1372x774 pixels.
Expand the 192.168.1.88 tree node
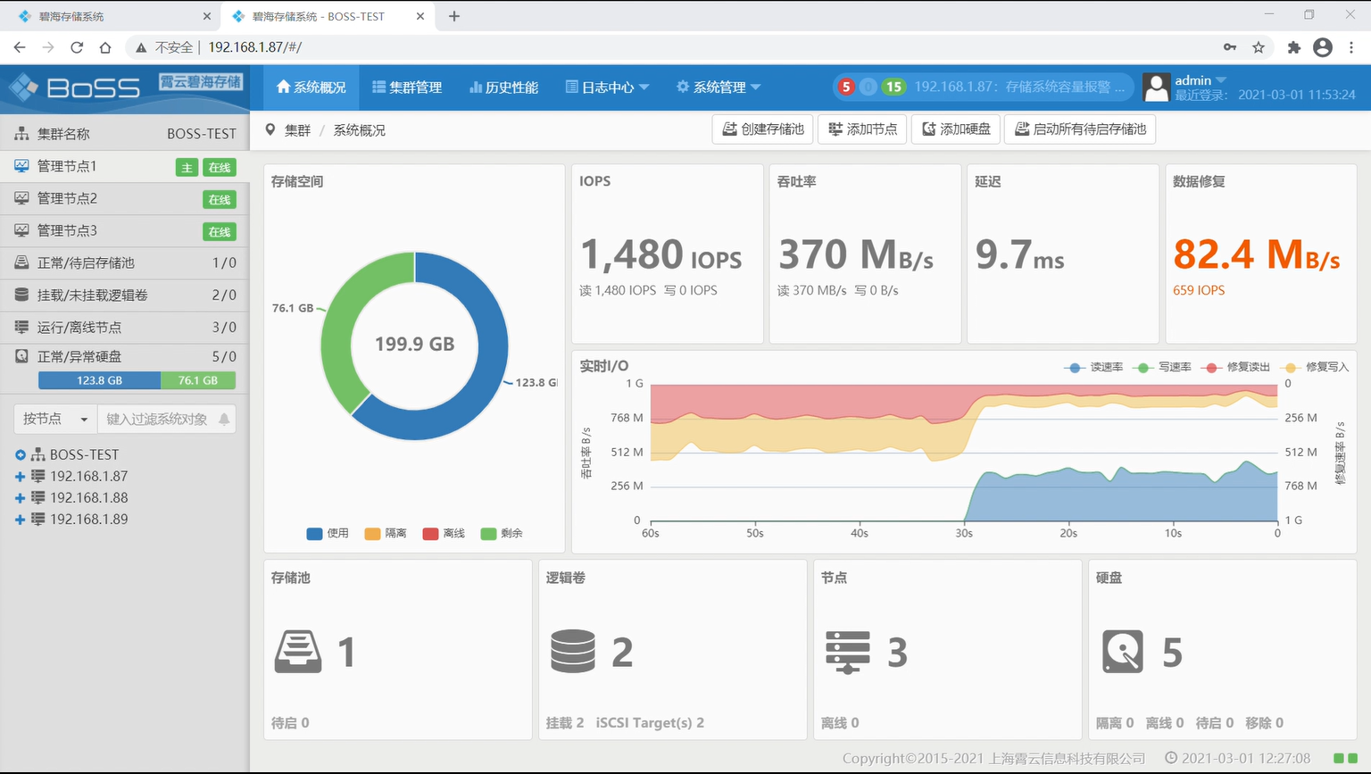click(20, 498)
